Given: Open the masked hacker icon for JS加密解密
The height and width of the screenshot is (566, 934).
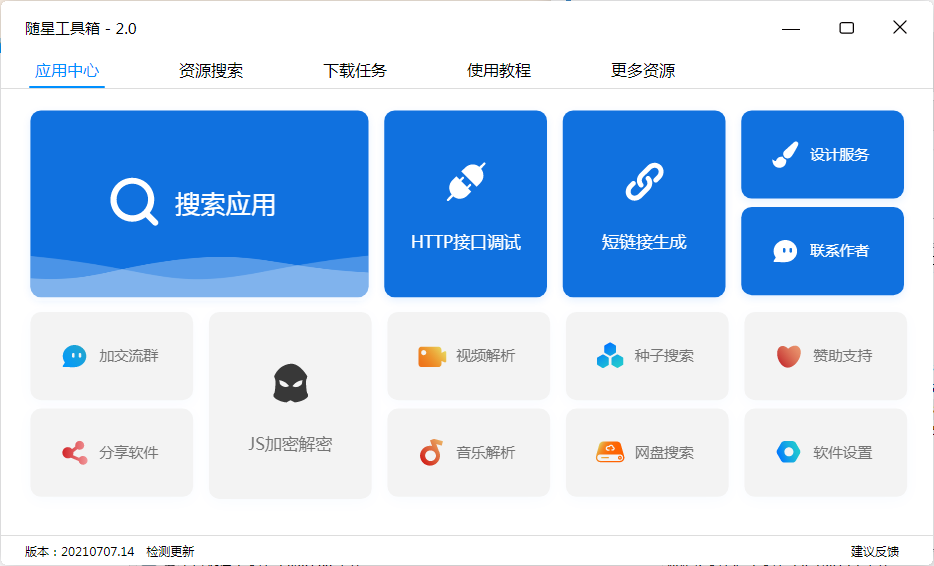Looking at the screenshot, I should tap(290, 384).
